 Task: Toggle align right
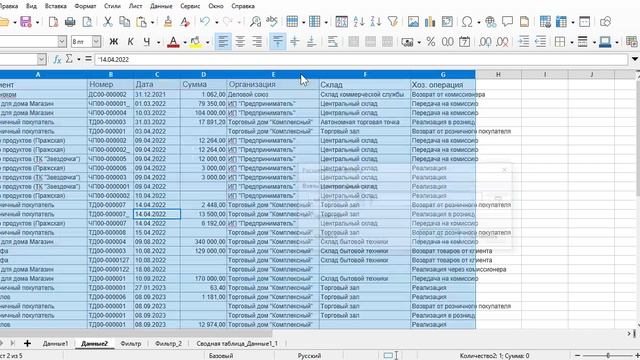[x=257, y=42]
